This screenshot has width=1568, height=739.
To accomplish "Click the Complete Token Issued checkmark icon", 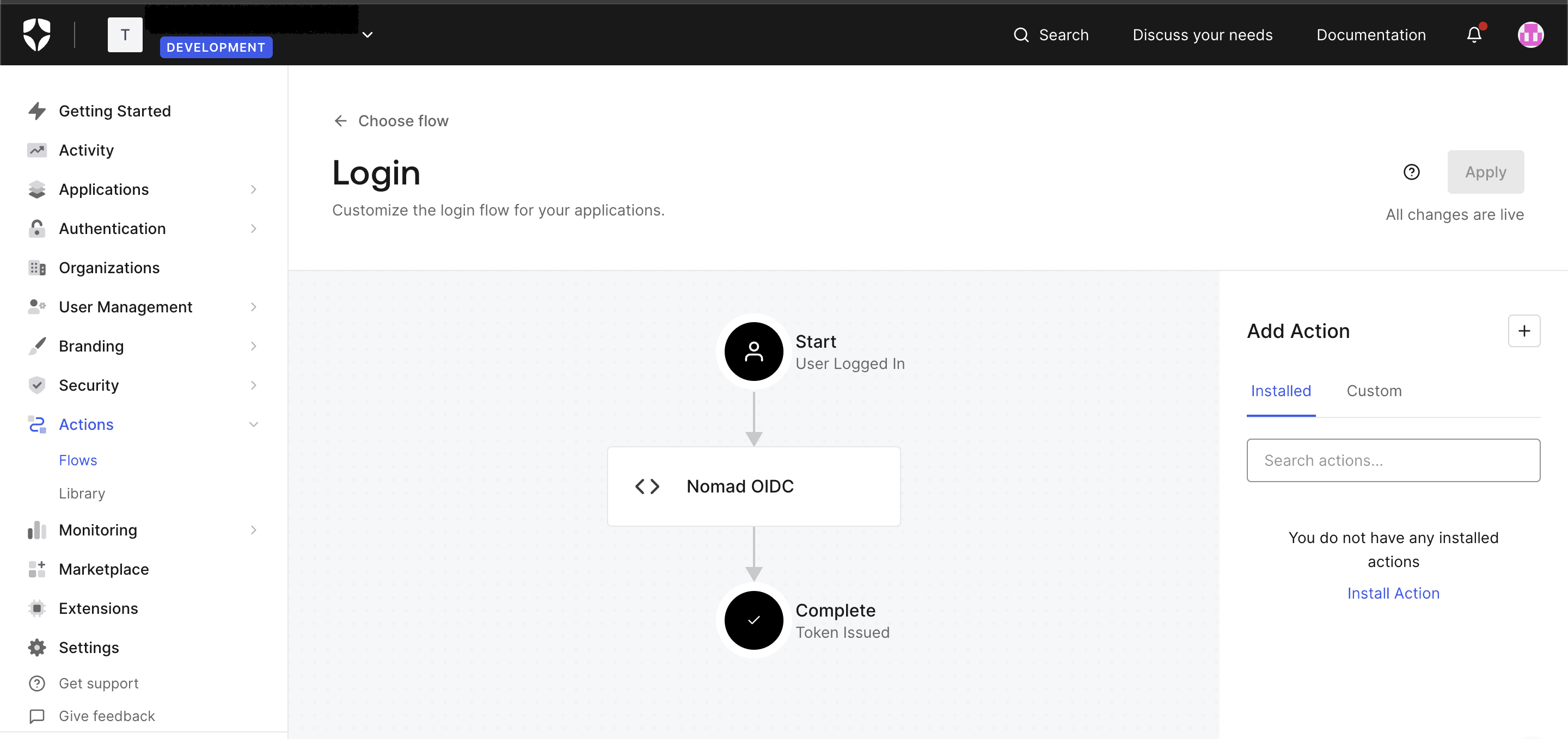I will pyautogui.click(x=754, y=620).
